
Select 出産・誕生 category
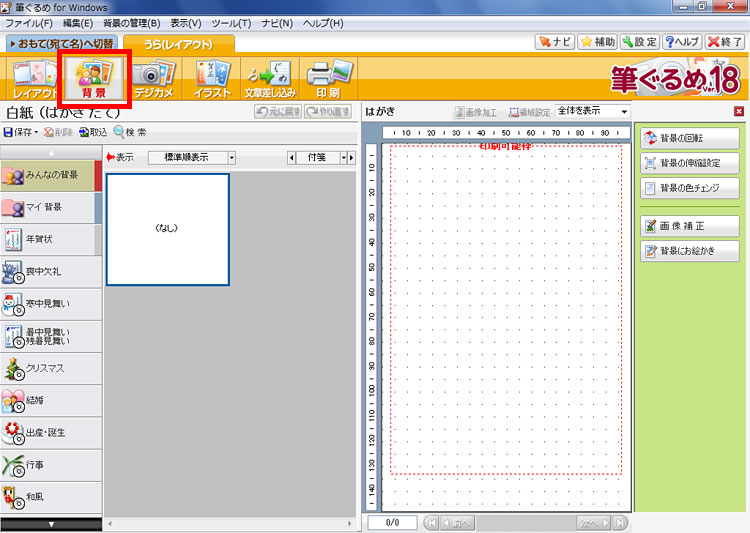[51, 433]
